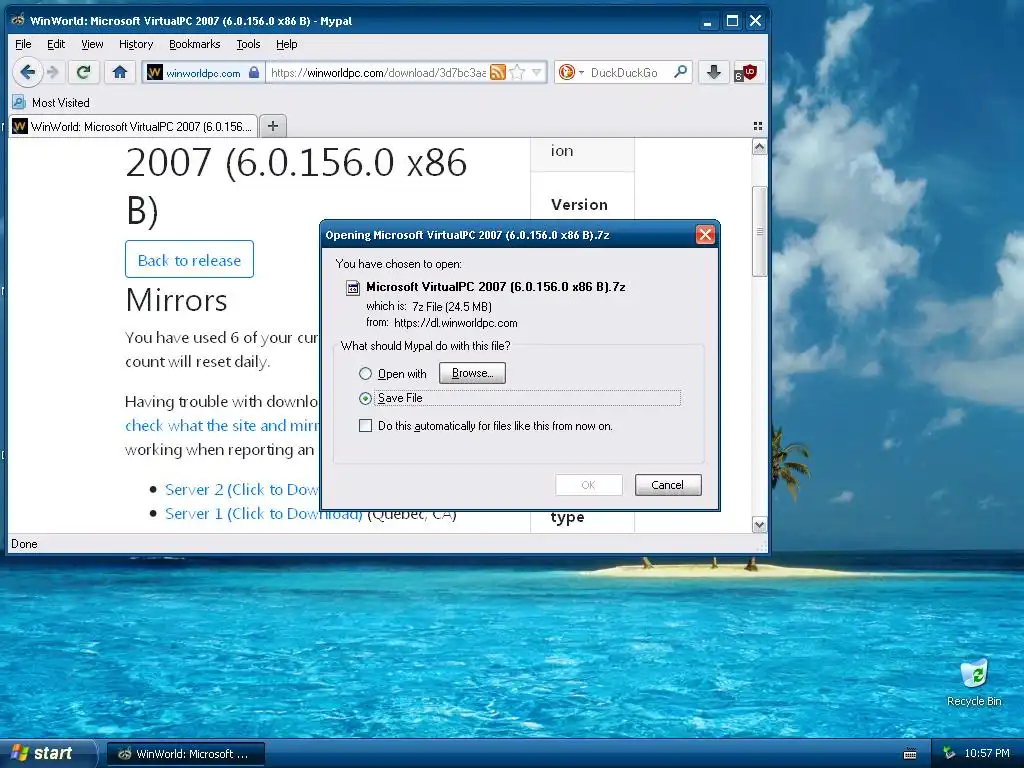Click the Server 2 download link
Screen dimensions: 1024x768
coord(241,489)
